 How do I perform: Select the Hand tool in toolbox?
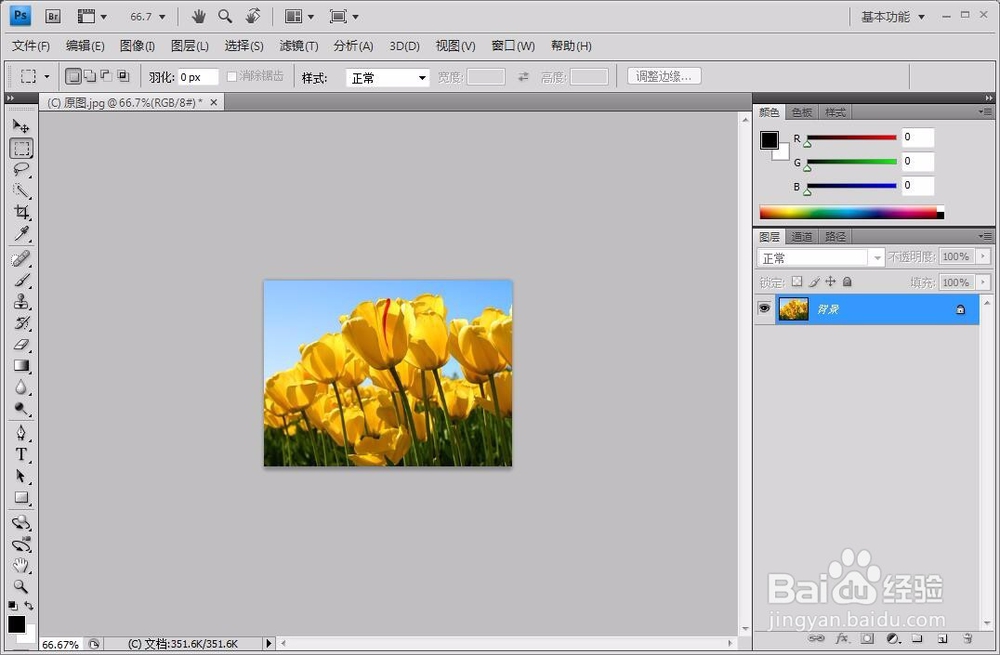(x=21, y=565)
